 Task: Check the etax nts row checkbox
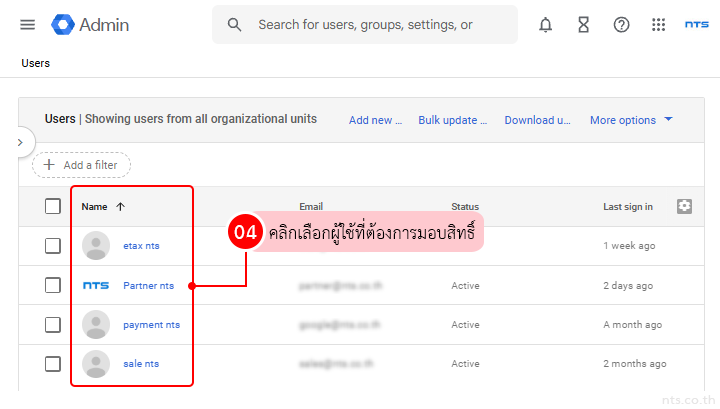[x=53, y=246]
